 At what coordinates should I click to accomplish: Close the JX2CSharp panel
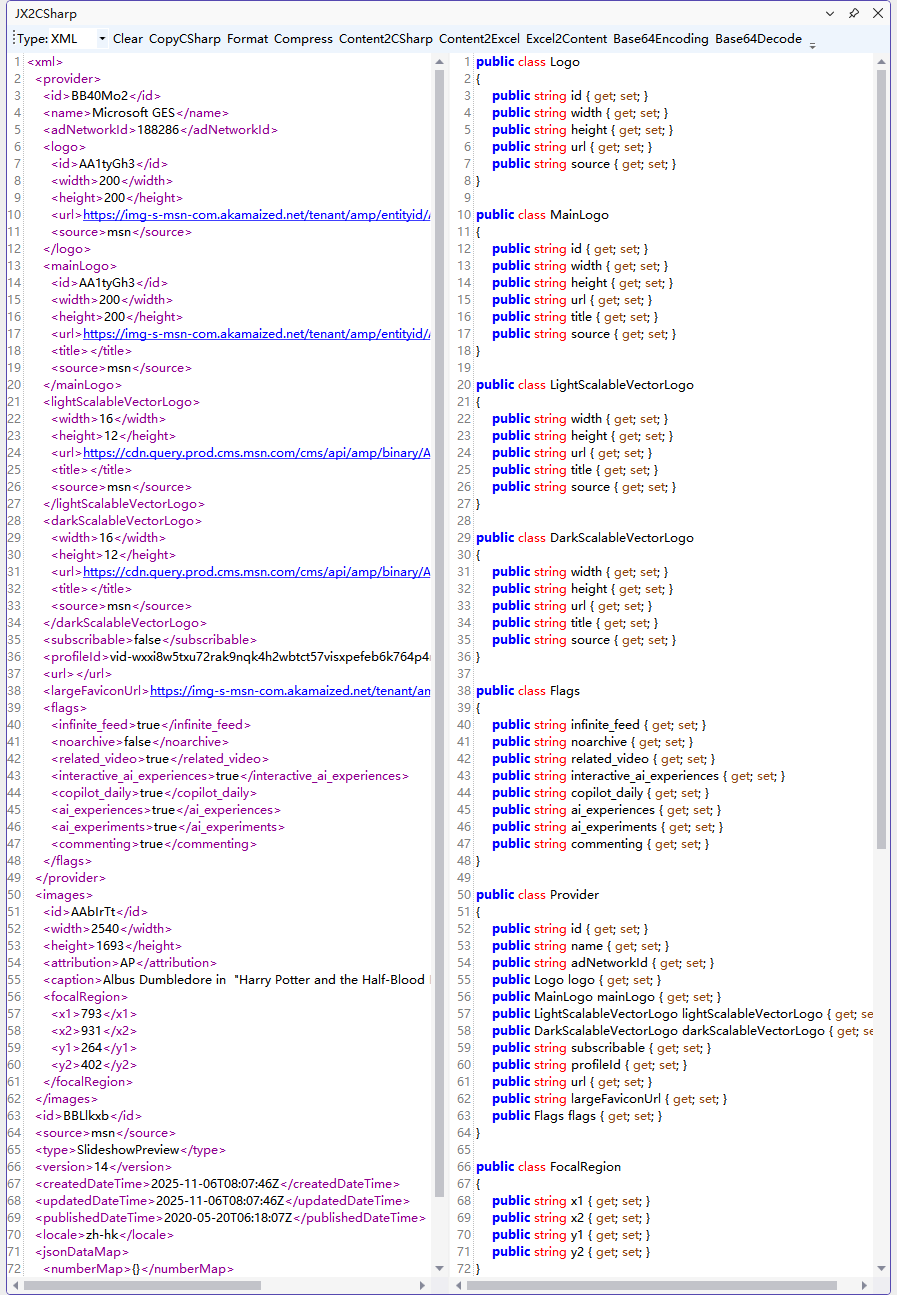tap(877, 14)
